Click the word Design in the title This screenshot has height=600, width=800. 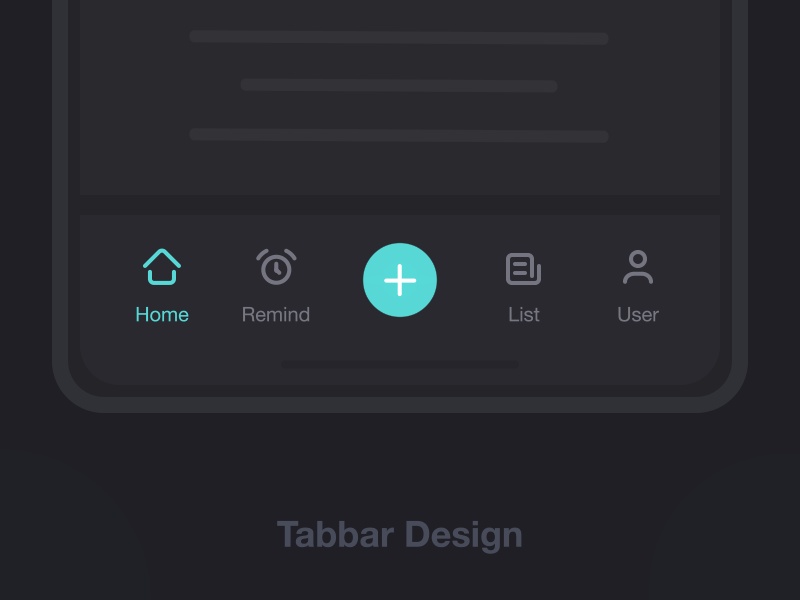464,536
